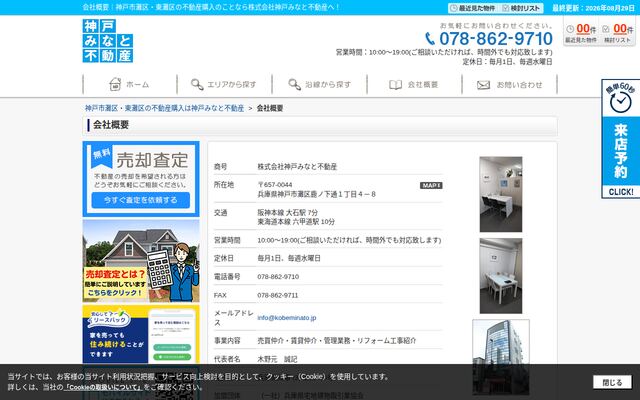Open お問い合わせ navigation item
This screenshot has height=400, width=640.
(x=509, y=84)
